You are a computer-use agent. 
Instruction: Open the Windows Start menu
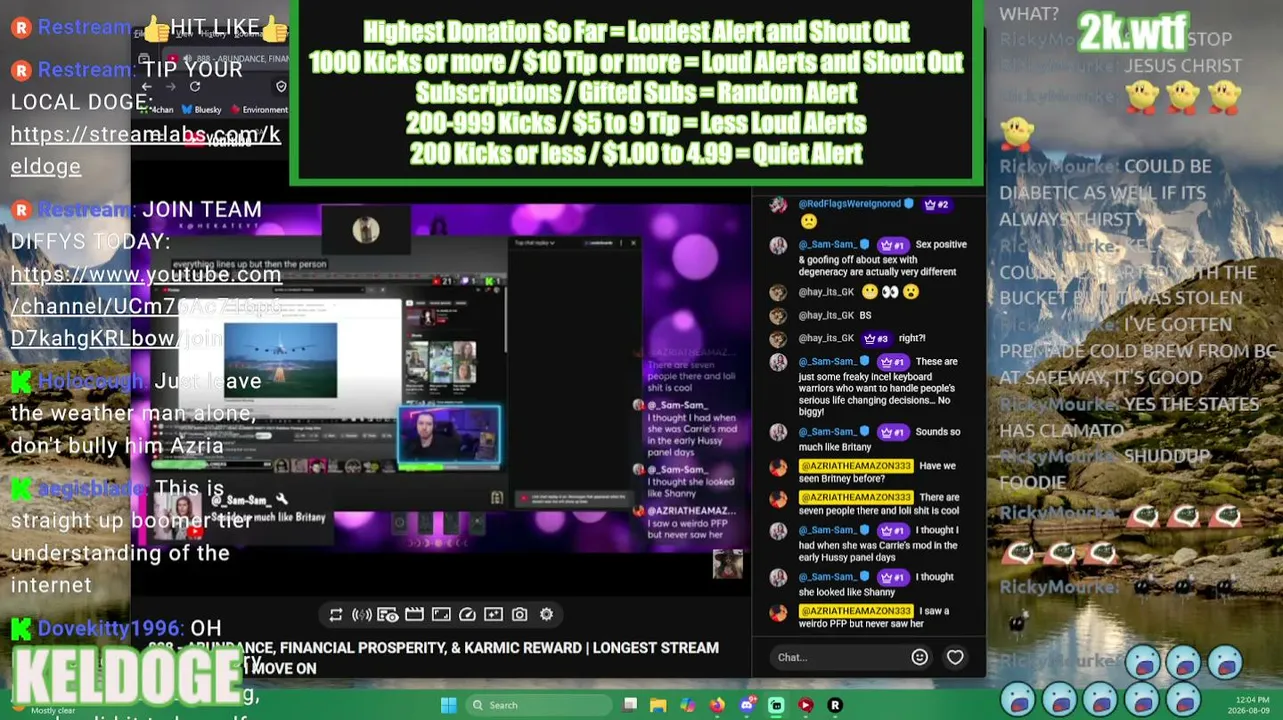coord(448,705)
